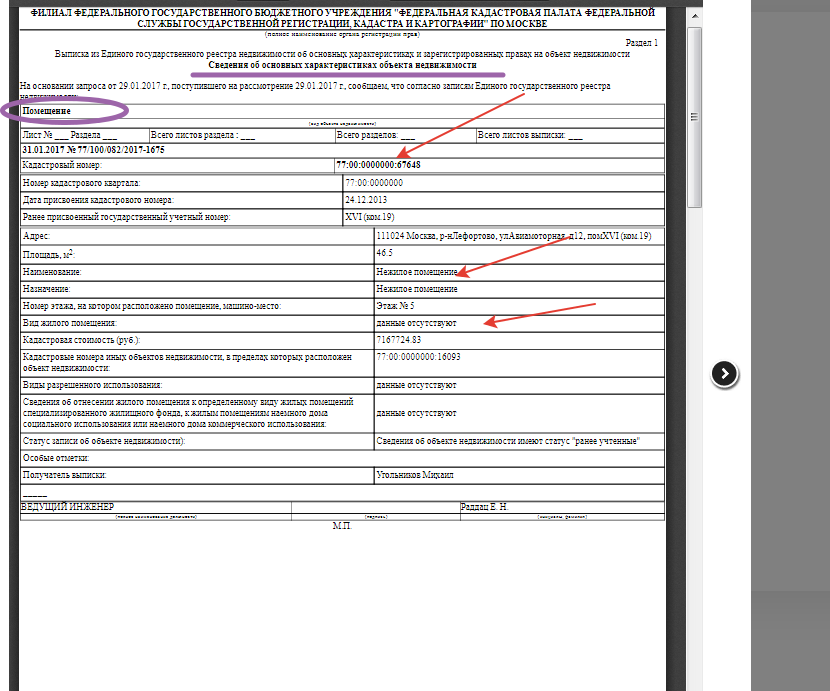Click the record status text "ранее учтенные"

pyautogui.click(x=606, y=441)
